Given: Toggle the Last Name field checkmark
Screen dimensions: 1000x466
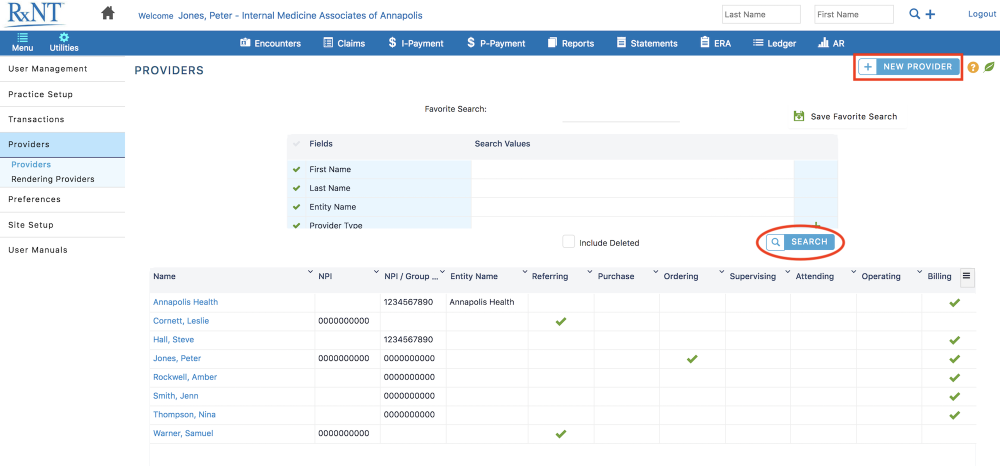Looking at the screenshot, I should click(x=296, y=188).
